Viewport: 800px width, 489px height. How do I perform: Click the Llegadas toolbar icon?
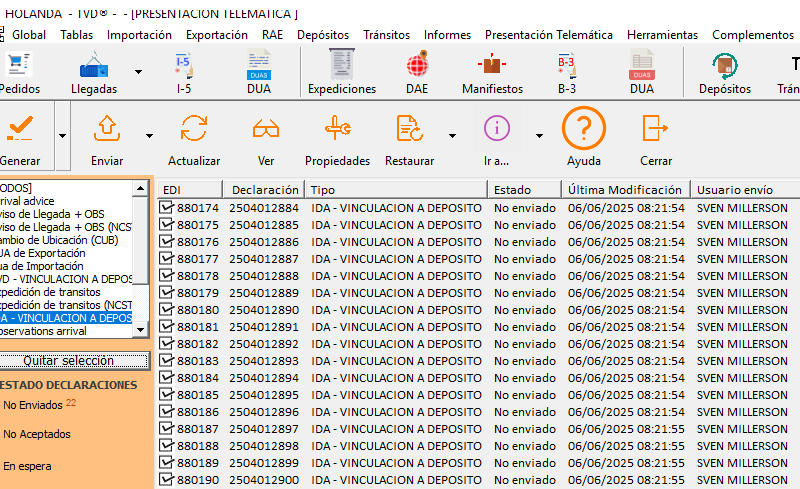tap(94, 66)
